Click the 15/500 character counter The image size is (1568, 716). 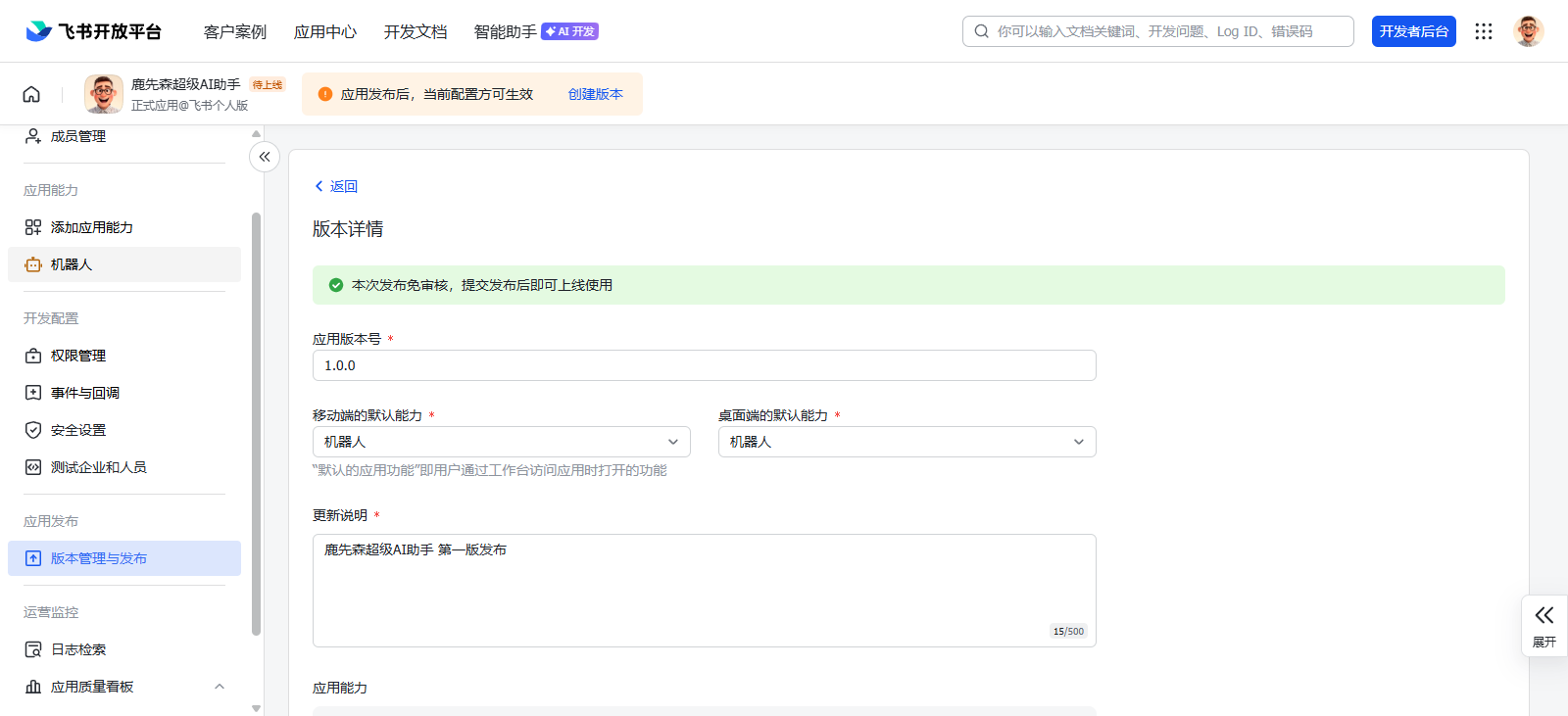point(1068,632)
